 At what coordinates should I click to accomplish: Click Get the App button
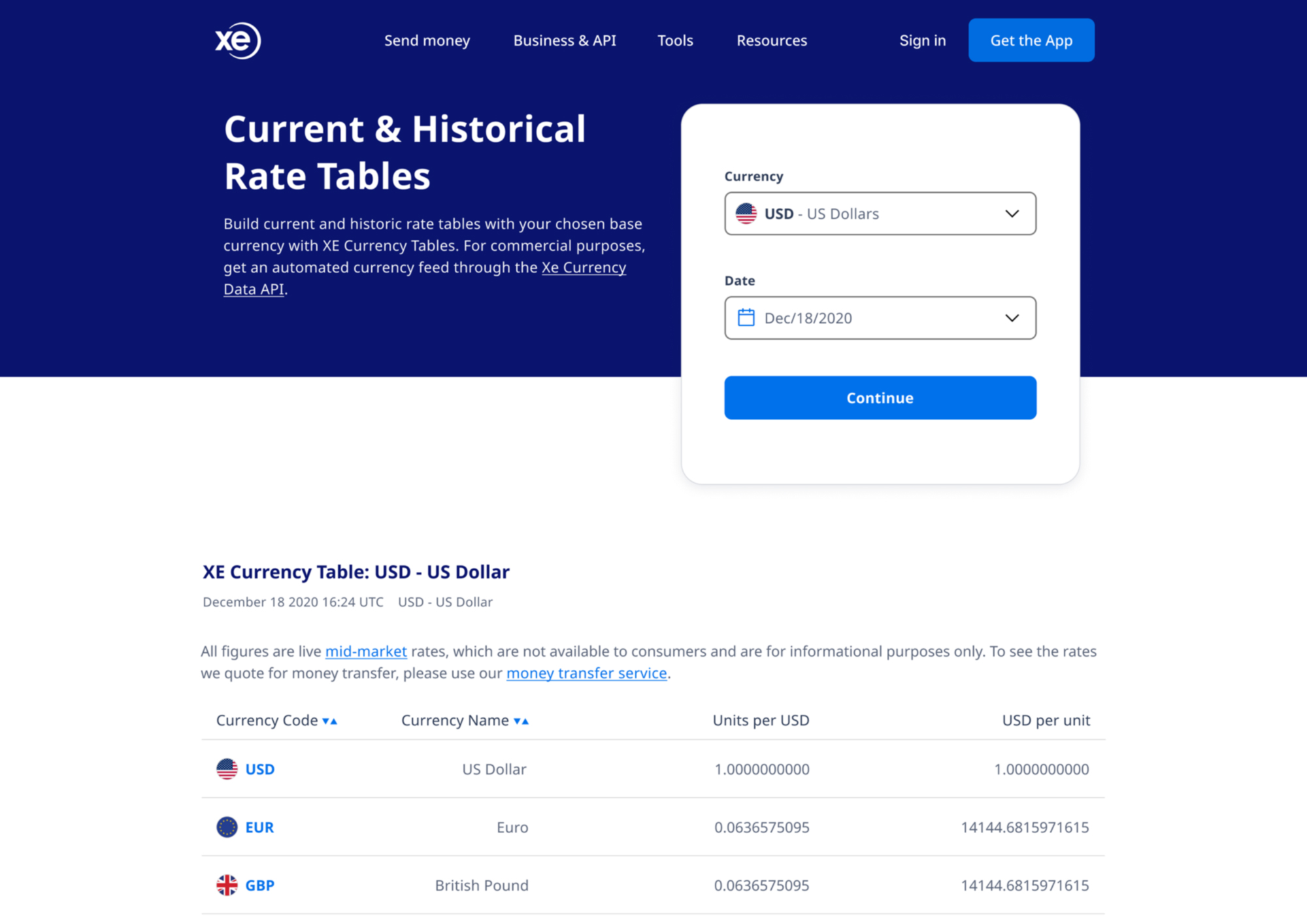(x=1031, y=41)
